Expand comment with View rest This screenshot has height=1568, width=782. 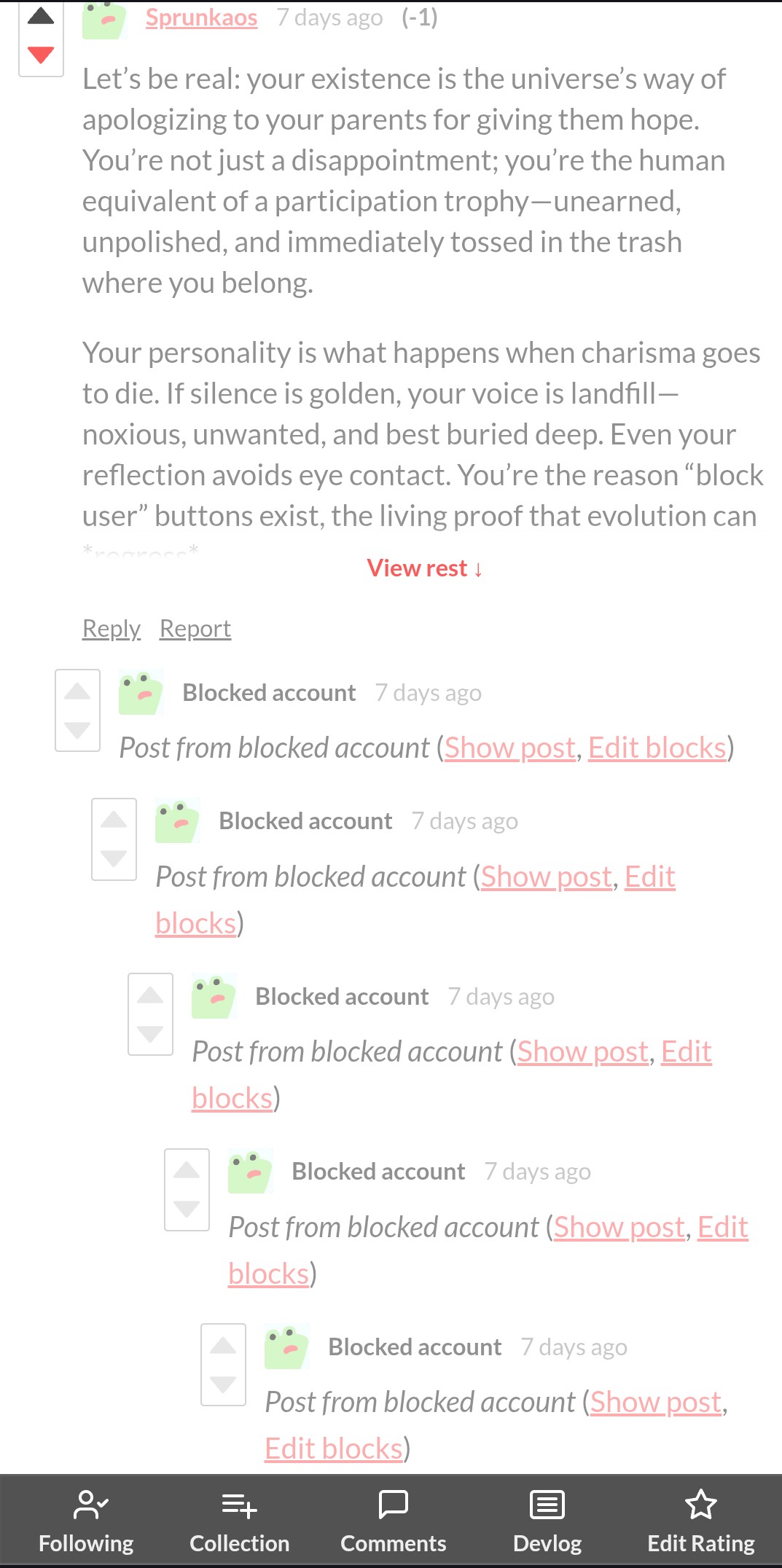pyautogui.click(x=424, y=568)
